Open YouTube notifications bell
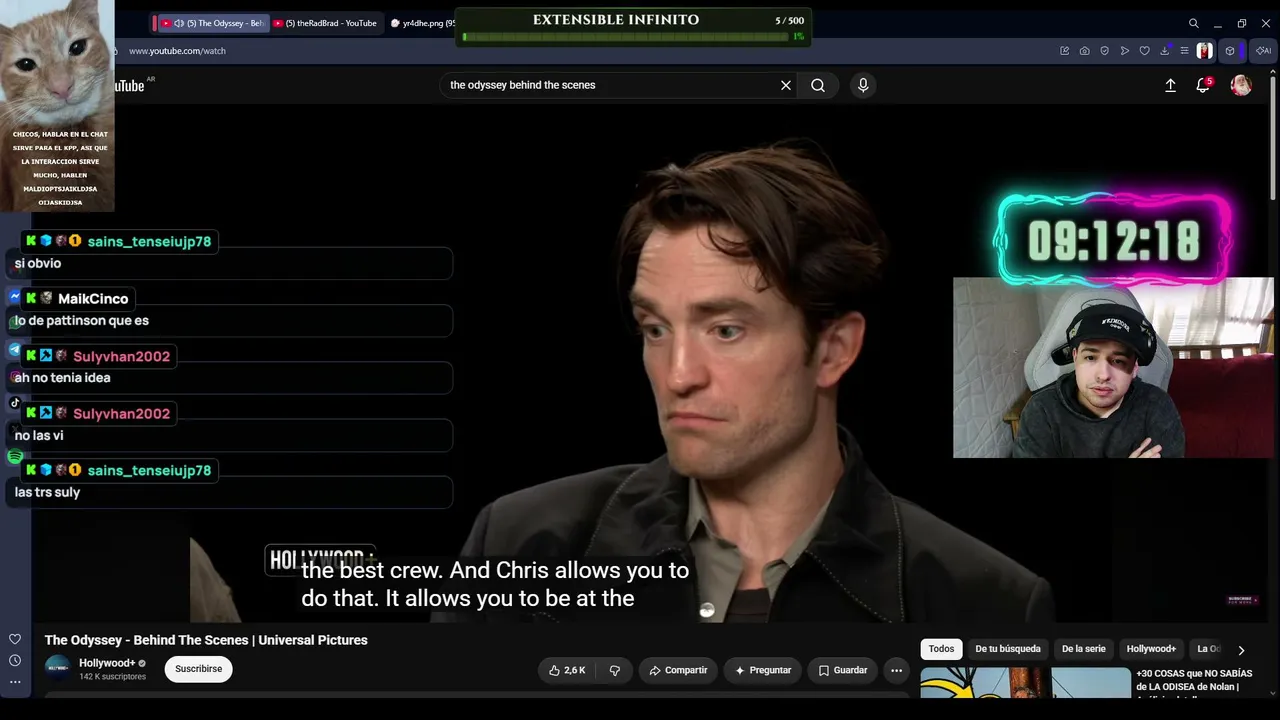 (1203, 86)
